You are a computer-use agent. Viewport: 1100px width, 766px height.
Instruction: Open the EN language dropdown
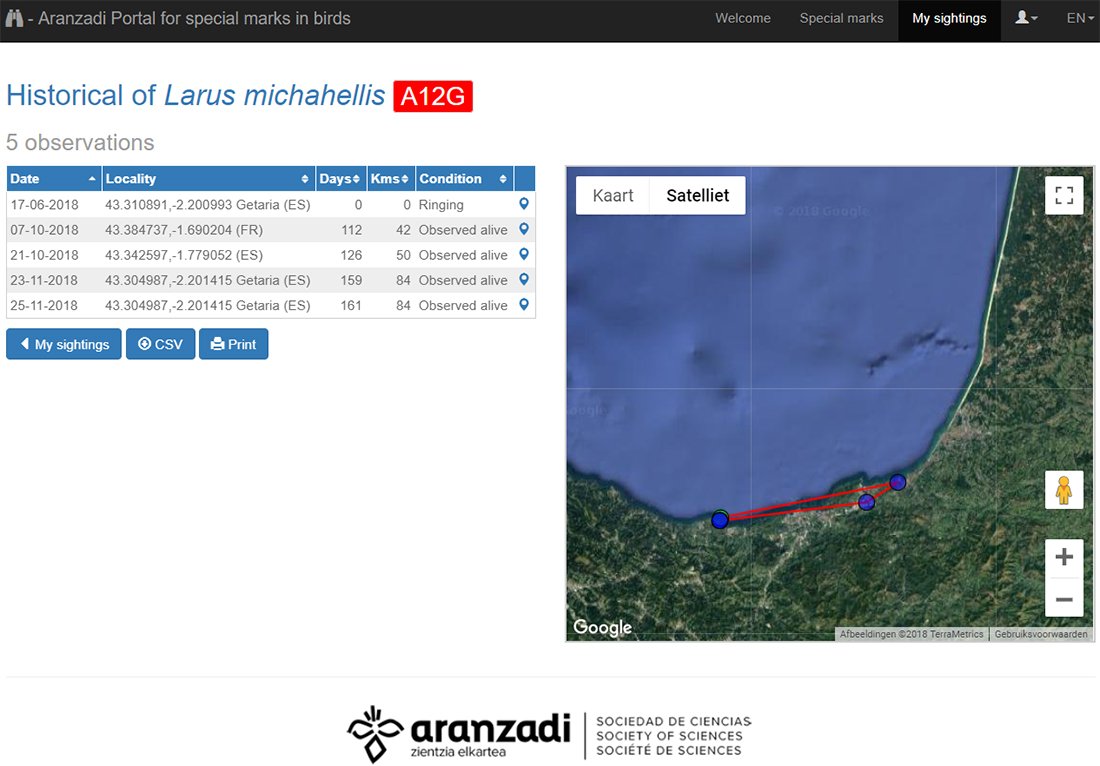coord(1079,18)
